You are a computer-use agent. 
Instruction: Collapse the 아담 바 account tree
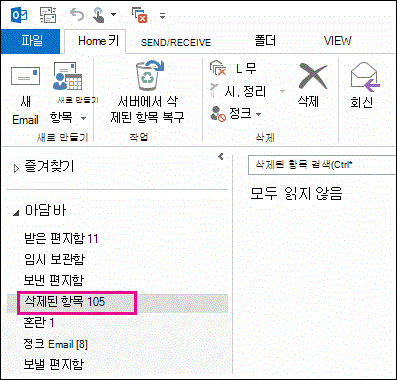[x=16, y=213]
